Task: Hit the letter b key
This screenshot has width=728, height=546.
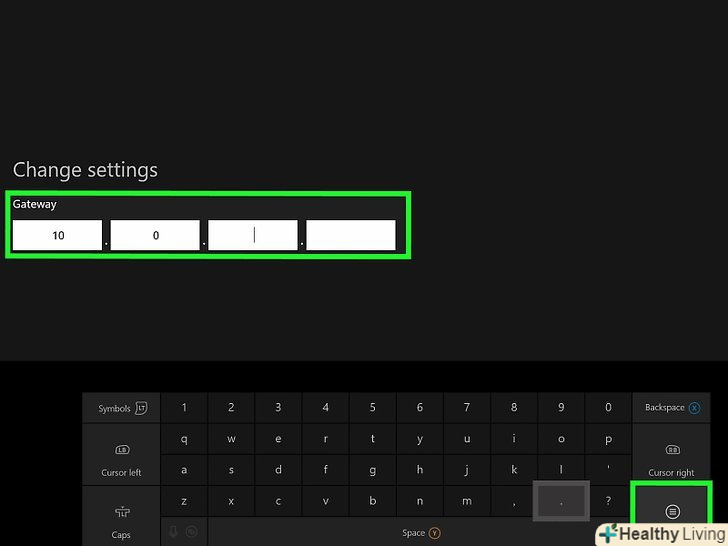Action: pyautogui.click(x=372, y=501)
